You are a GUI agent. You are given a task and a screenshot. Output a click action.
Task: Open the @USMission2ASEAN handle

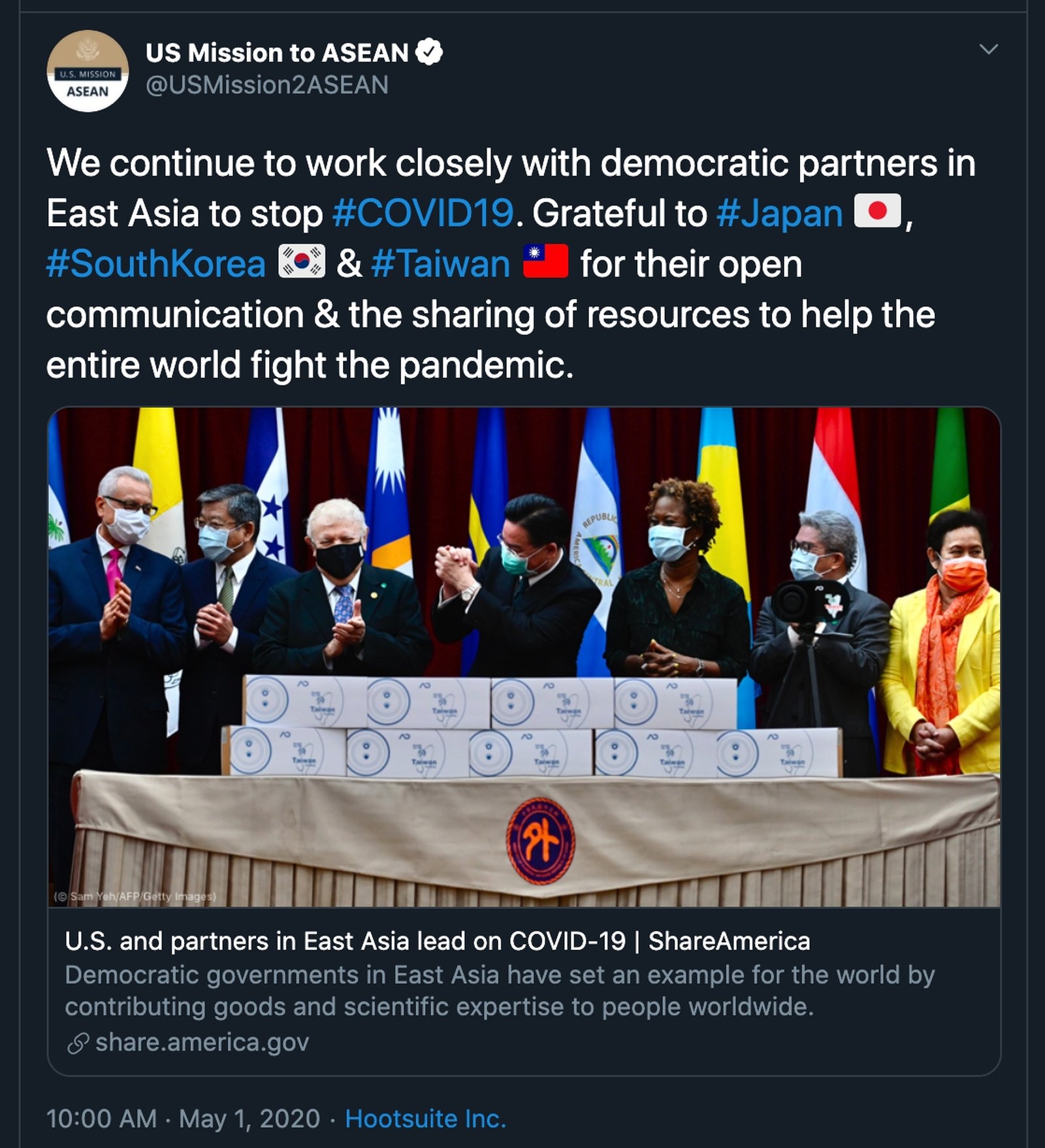[267, 85]
